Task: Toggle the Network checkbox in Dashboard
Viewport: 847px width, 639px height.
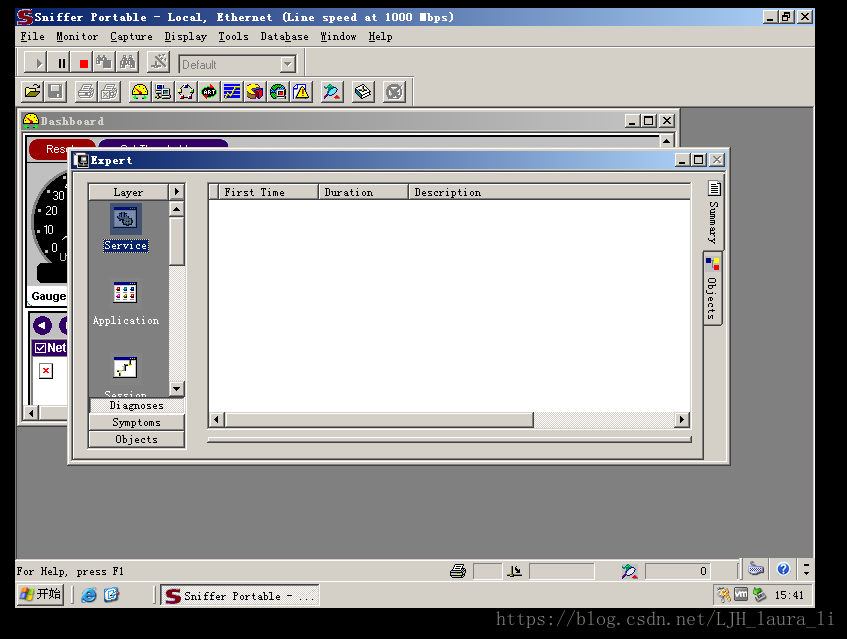Action: (x=41, y=348)
